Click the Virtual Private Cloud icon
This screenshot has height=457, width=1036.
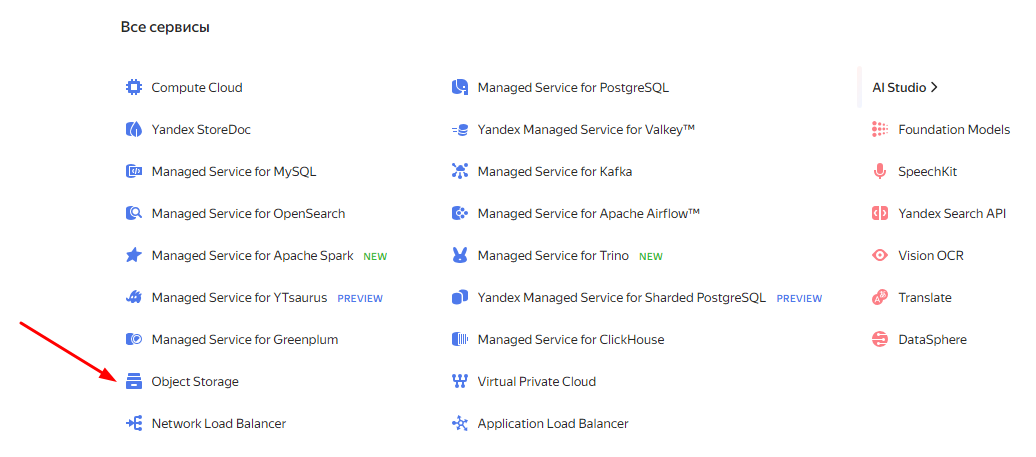(x=460, y=382)
